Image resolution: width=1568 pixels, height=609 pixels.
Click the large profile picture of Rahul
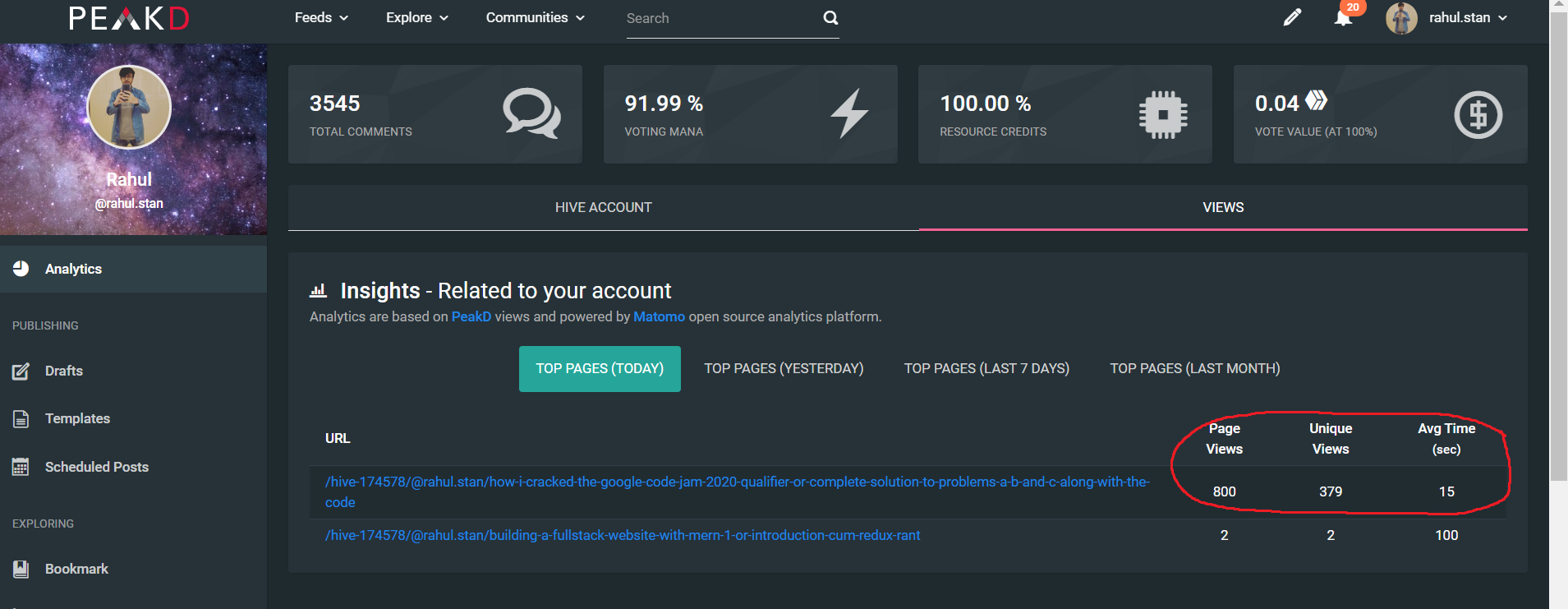tap(129, 107)
